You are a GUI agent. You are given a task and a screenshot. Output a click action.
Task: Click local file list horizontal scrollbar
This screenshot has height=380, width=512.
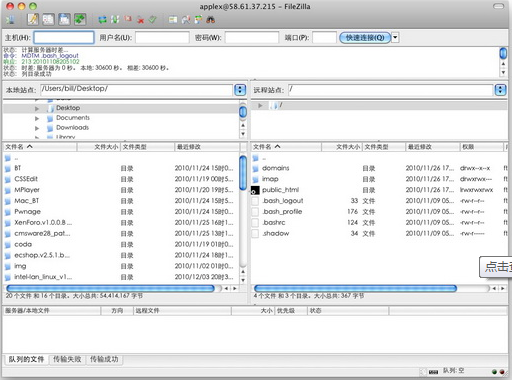click(x=110, y=288)
